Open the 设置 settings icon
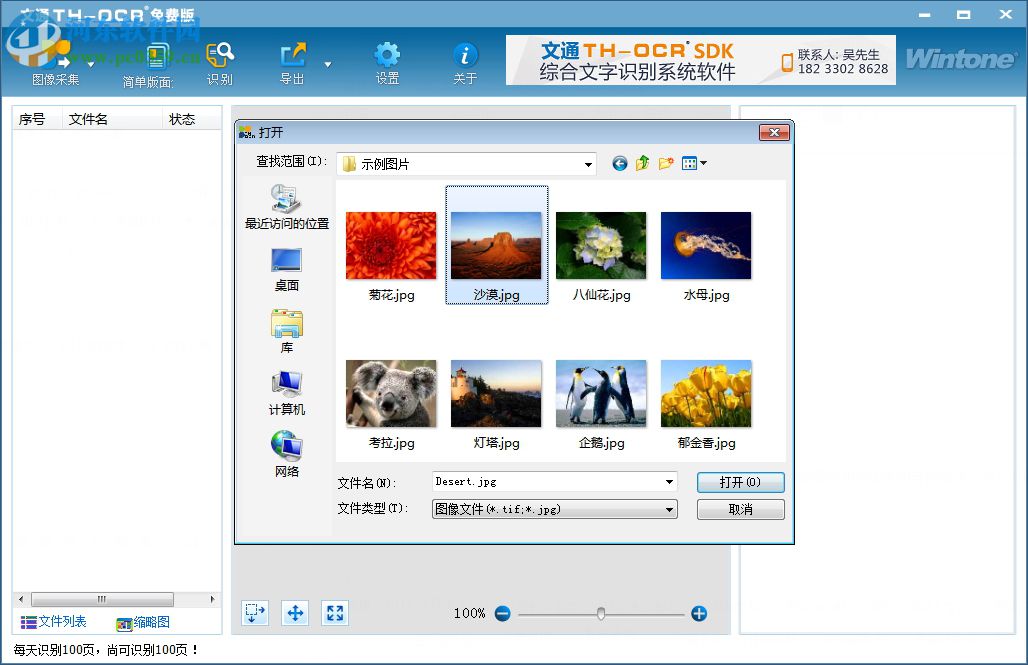This screenshot has height=665, width=1028. point(387,55)
